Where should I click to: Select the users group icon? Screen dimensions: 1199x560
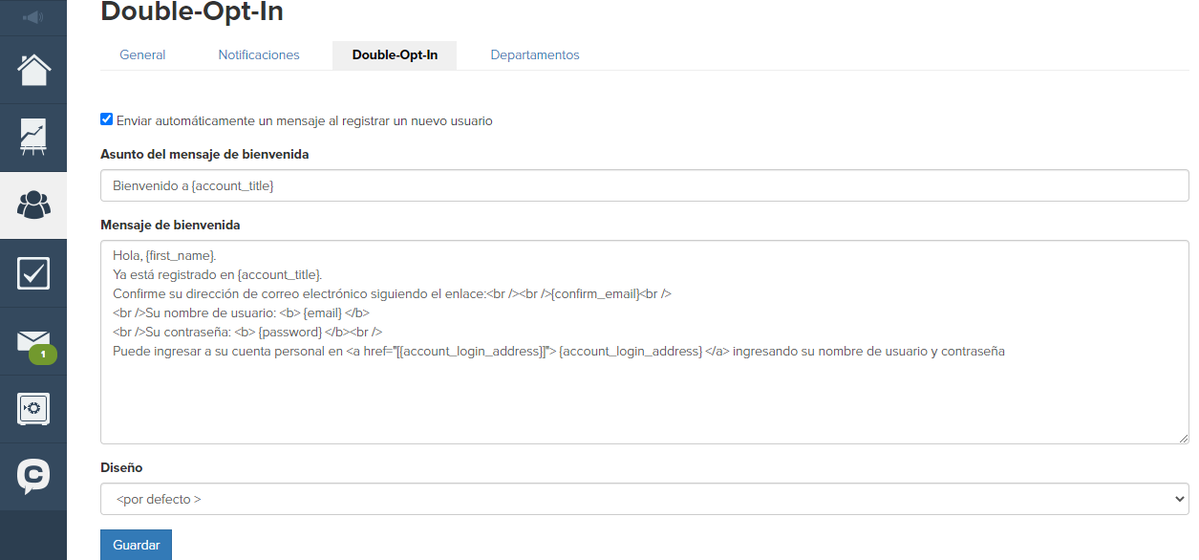[x=34, y=204]
